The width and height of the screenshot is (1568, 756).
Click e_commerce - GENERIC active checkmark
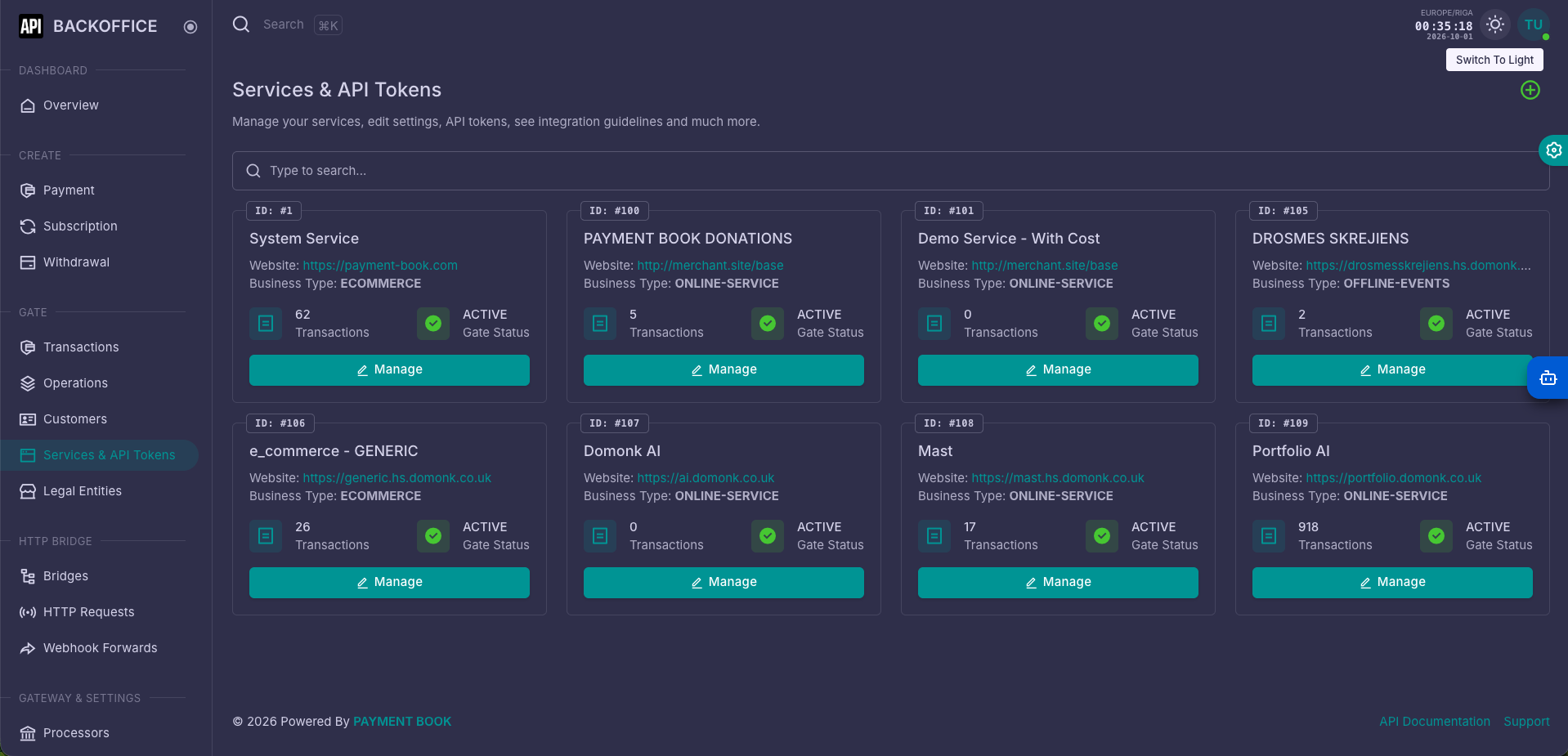tap(433, 536)
